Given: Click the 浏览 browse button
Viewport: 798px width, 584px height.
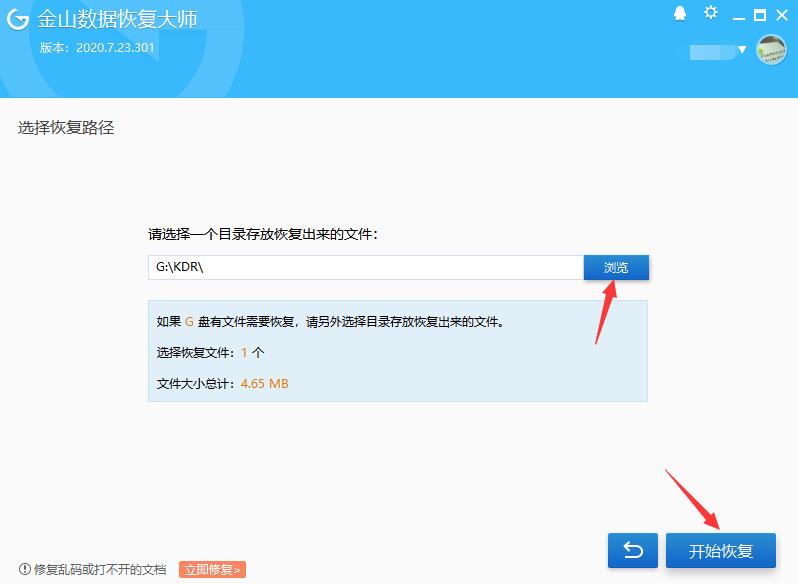Looking at the screenshot, I should point(616,268).
